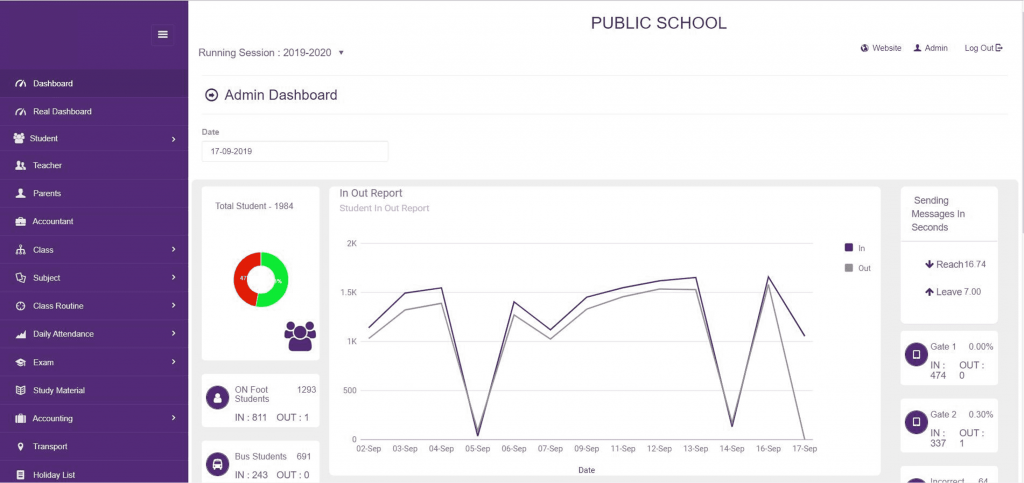Click the Admin profile link
Viewport: 1024px width, 483px height.
coord(931,48)
